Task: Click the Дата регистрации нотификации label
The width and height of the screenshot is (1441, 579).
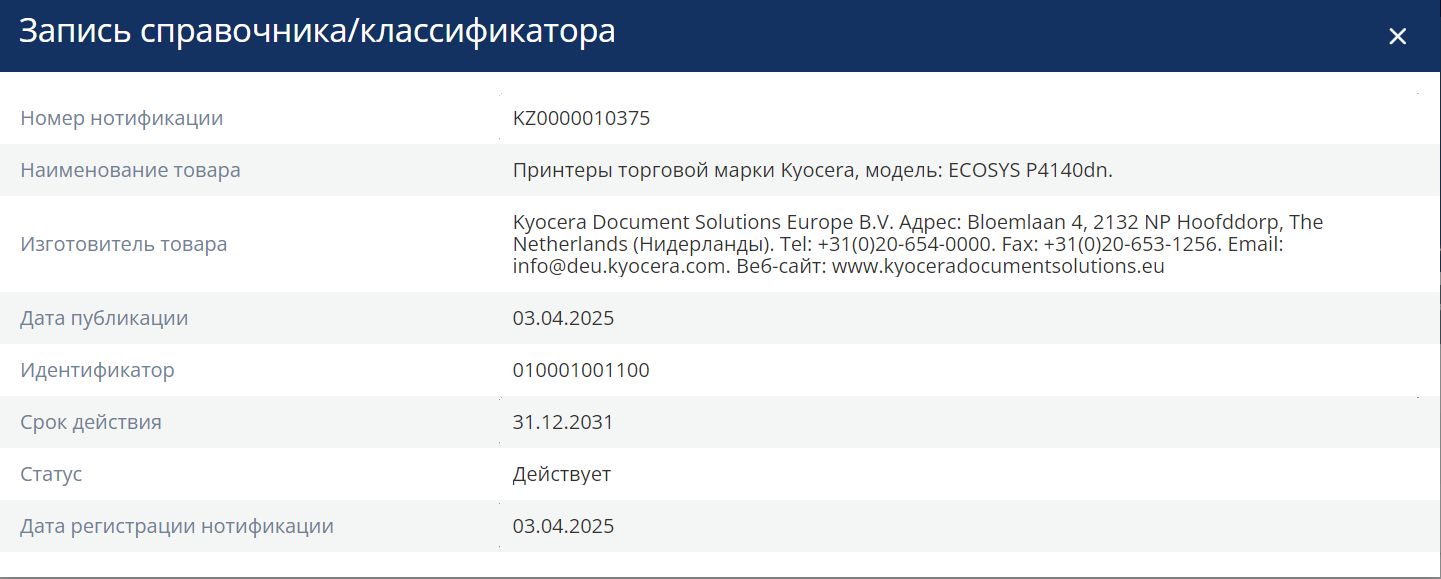Action: (x=177, y=526)
